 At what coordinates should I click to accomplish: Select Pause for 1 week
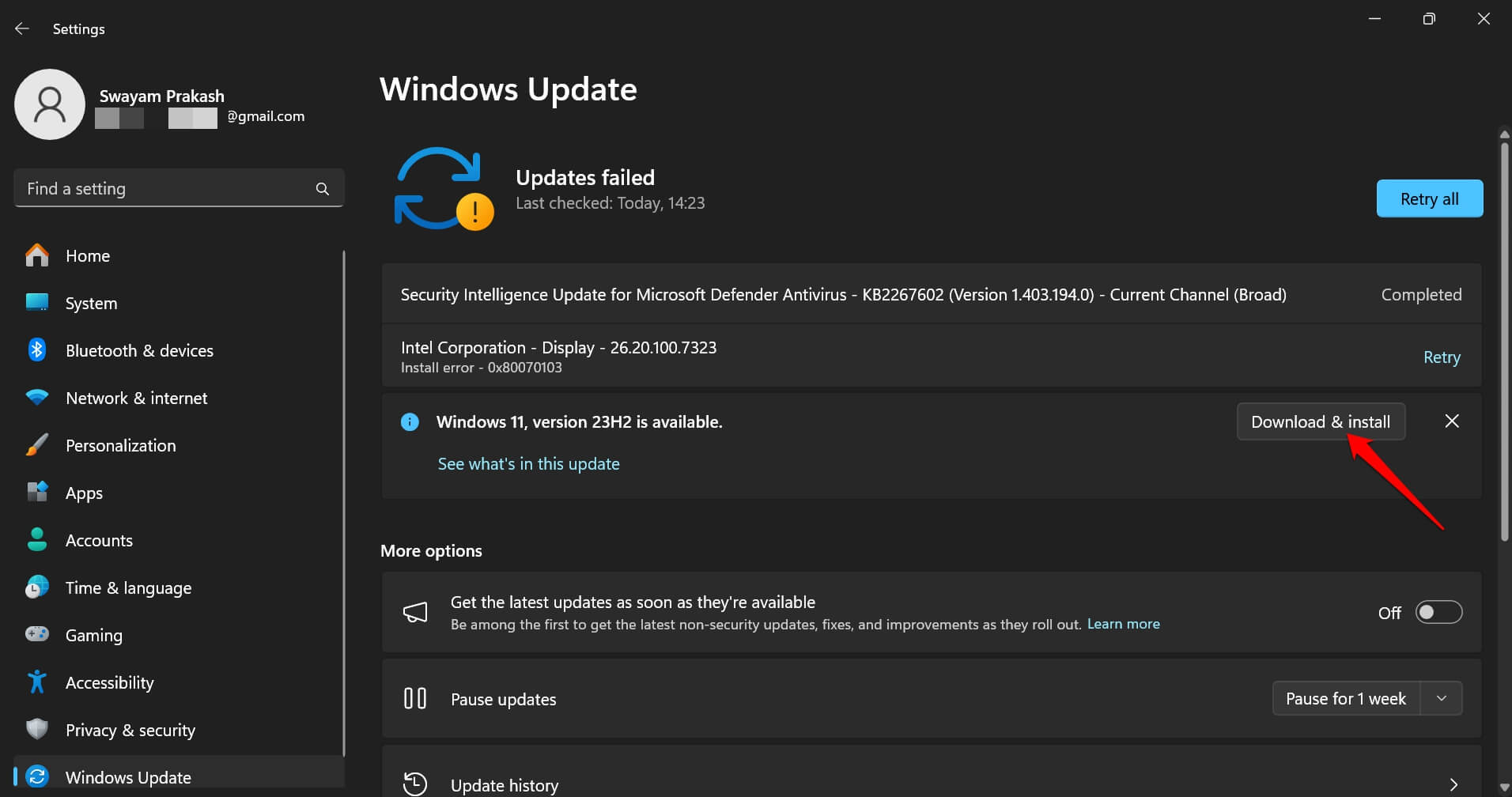pos(1345,699)
